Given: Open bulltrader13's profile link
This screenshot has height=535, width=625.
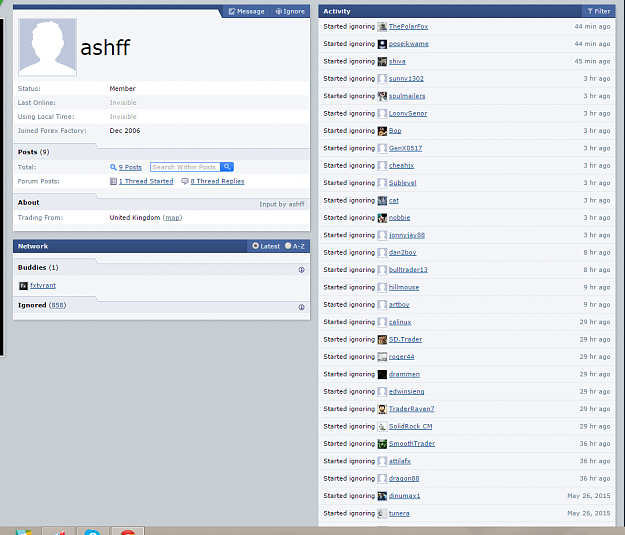Looking at the screenshot, I should [408, 270].
